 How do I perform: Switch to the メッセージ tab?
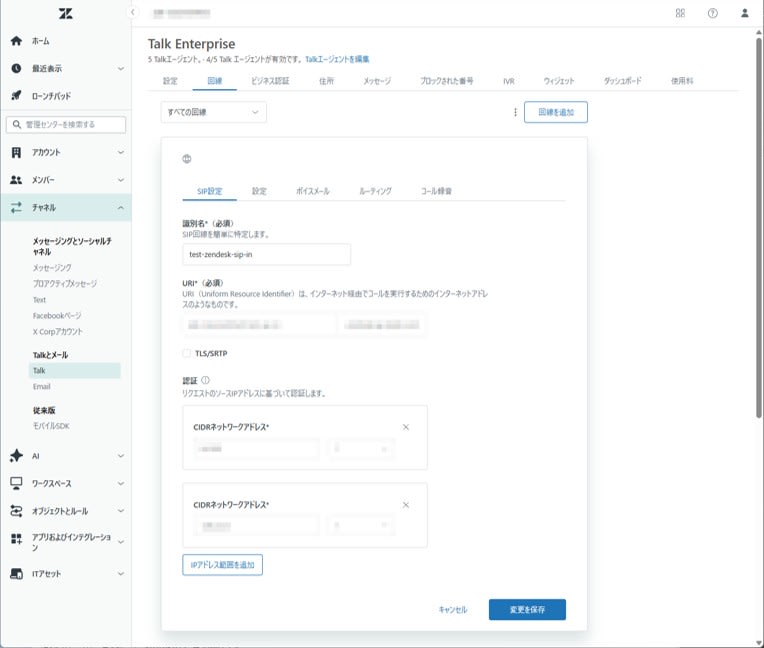(377, 81)
